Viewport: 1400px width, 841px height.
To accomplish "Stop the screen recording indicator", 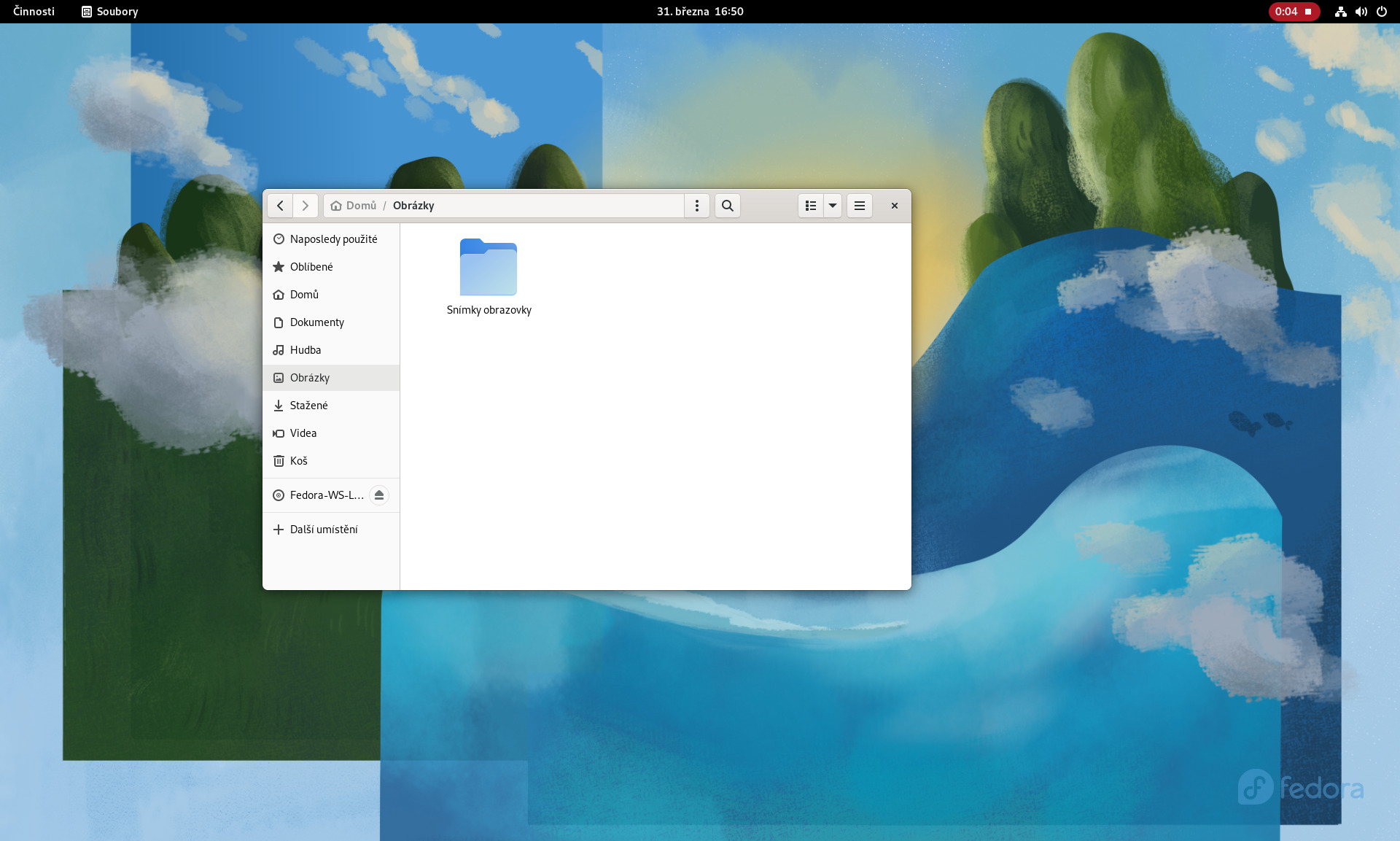I will 1294,12.
